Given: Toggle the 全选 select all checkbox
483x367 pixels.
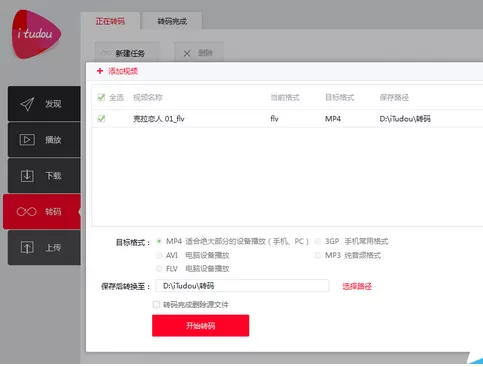Looking at the screenshot, I should click(x=101, y=97).
